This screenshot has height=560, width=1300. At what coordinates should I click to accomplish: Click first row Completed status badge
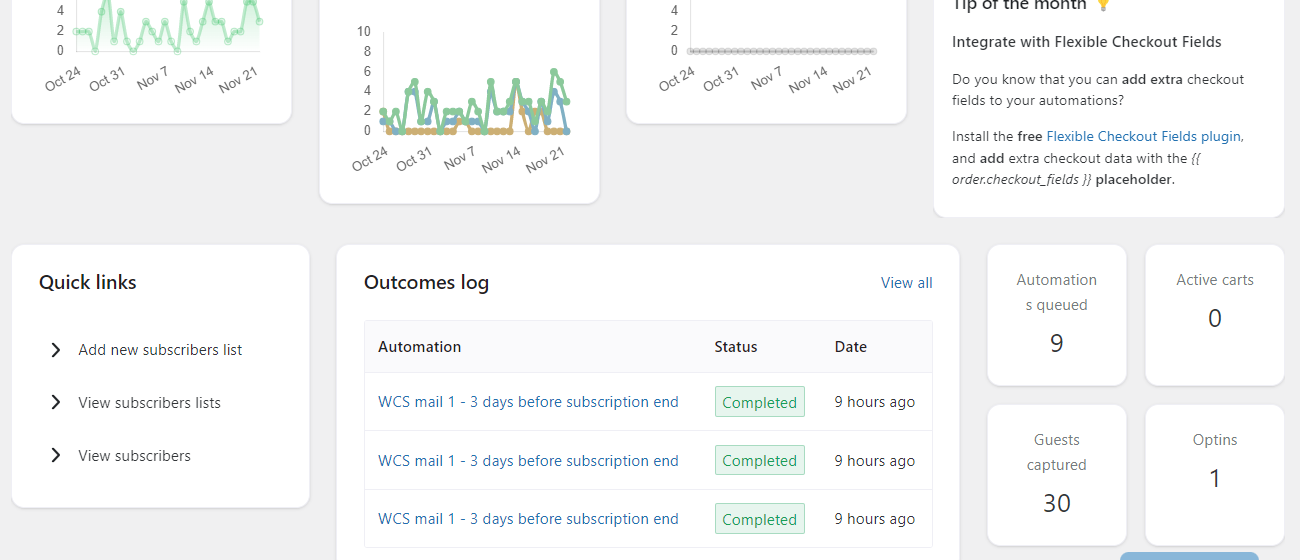pos(759,402)
